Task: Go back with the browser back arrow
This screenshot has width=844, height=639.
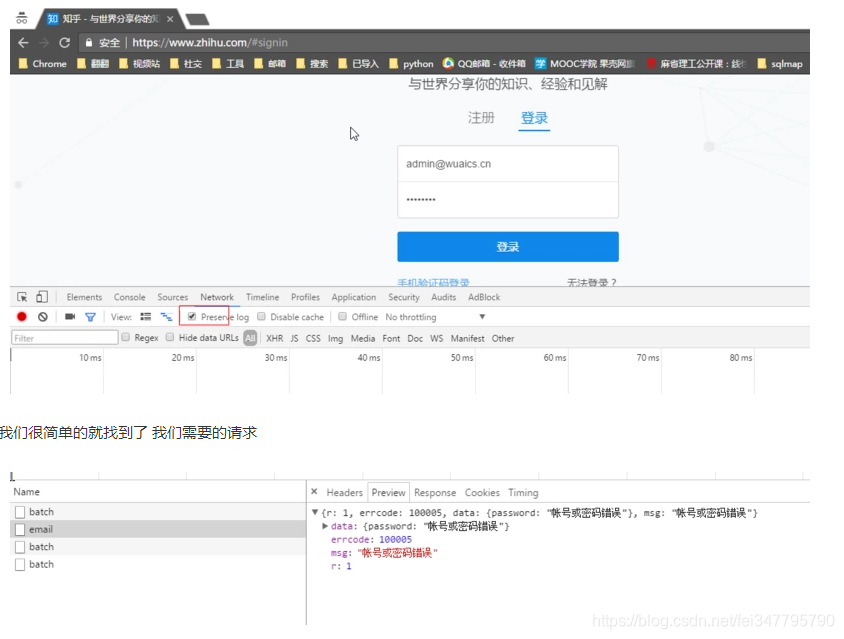Action: click(23, 43)
